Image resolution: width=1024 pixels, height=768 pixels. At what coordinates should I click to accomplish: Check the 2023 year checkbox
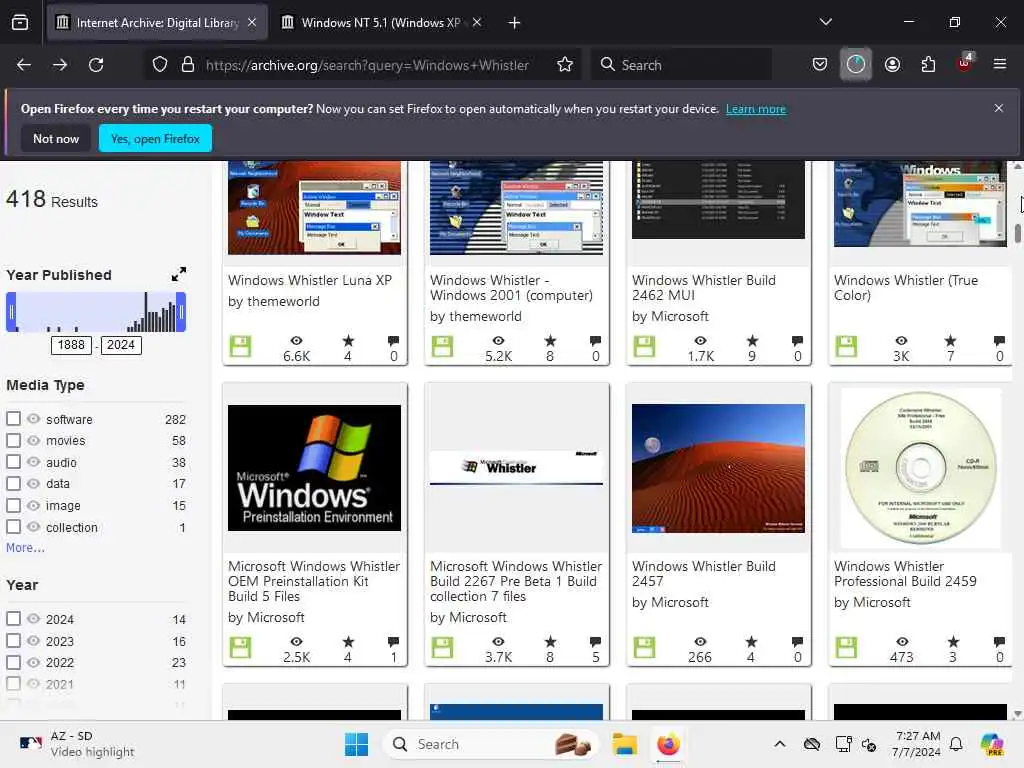13,641
